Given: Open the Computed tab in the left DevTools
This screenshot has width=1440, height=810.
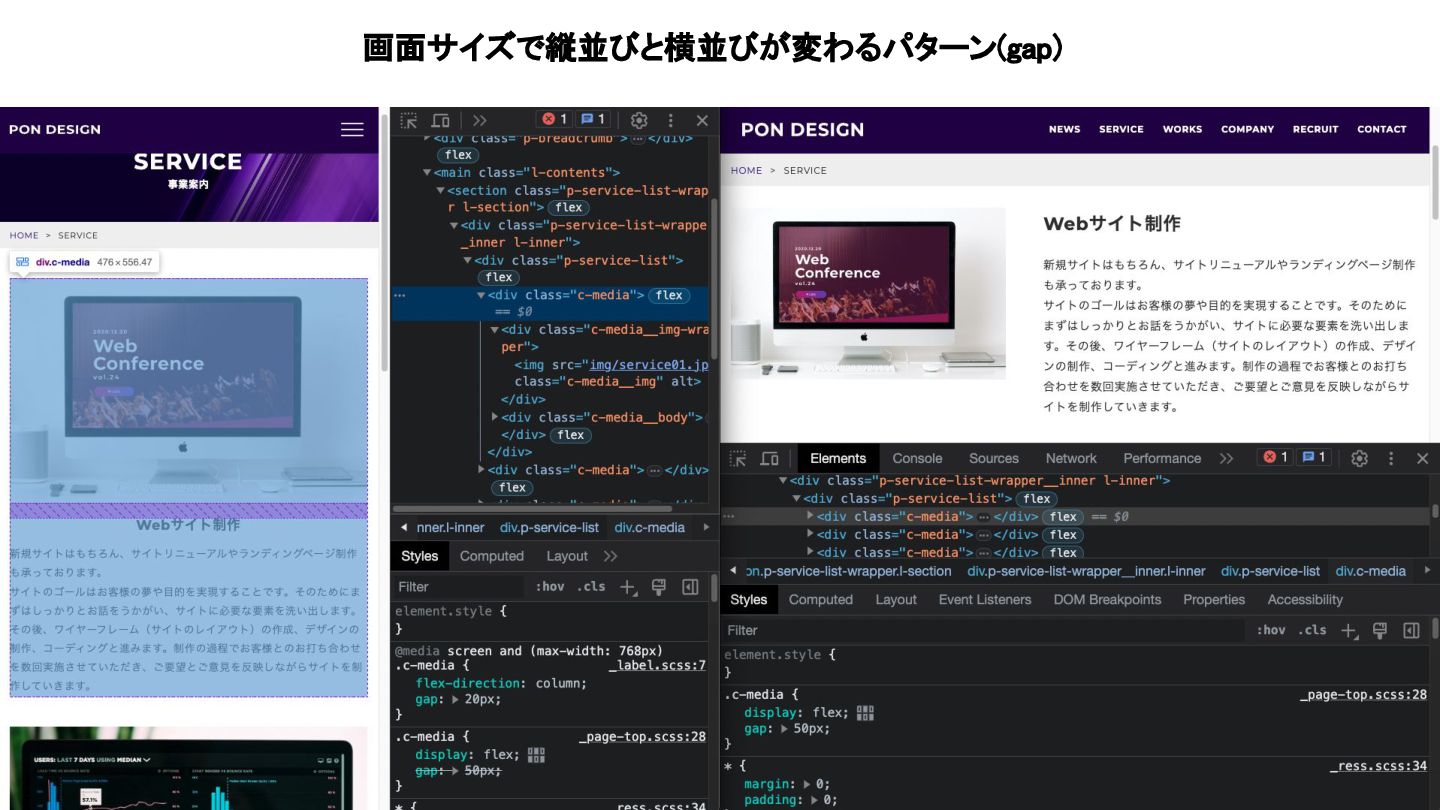Looking at the screenshot, I should click(492, 556).
